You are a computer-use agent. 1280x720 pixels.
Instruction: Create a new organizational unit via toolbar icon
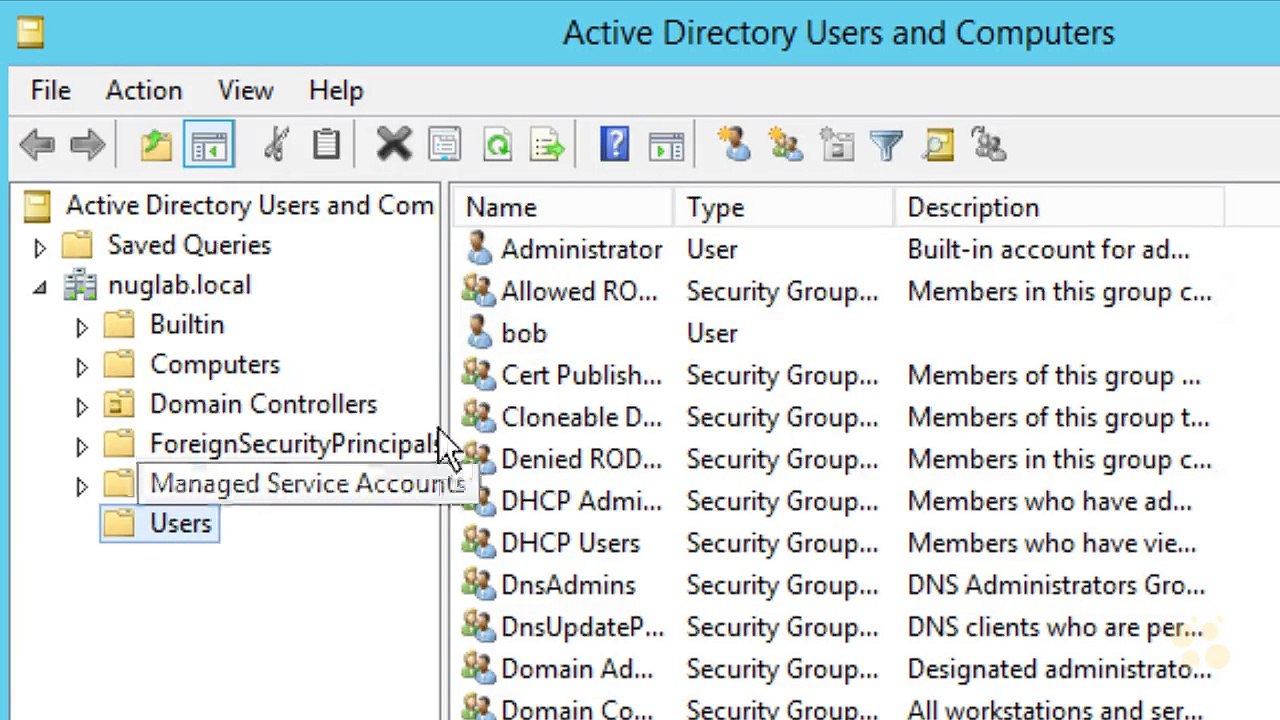pos(836,146)
